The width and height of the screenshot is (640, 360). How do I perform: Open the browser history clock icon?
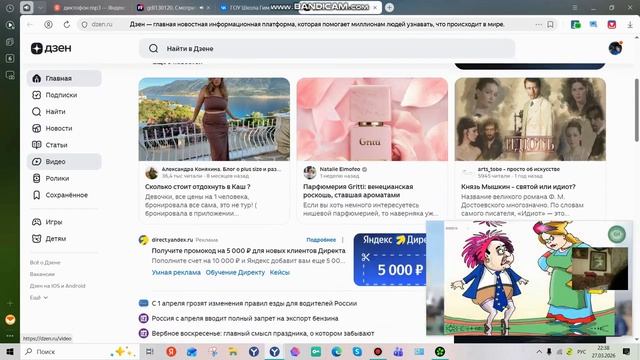pyautogui.click(x=10, y=8)
